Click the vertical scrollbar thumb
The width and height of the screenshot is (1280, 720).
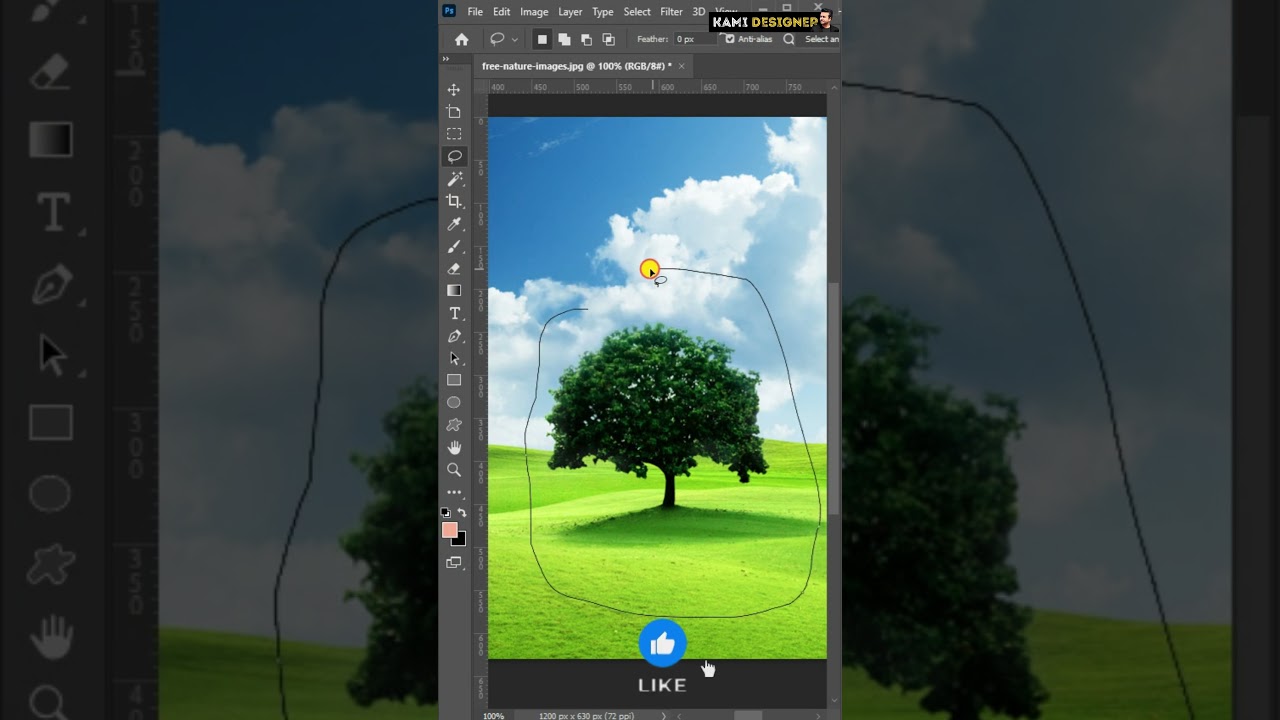pyautogui.click(x=834, y=400)
